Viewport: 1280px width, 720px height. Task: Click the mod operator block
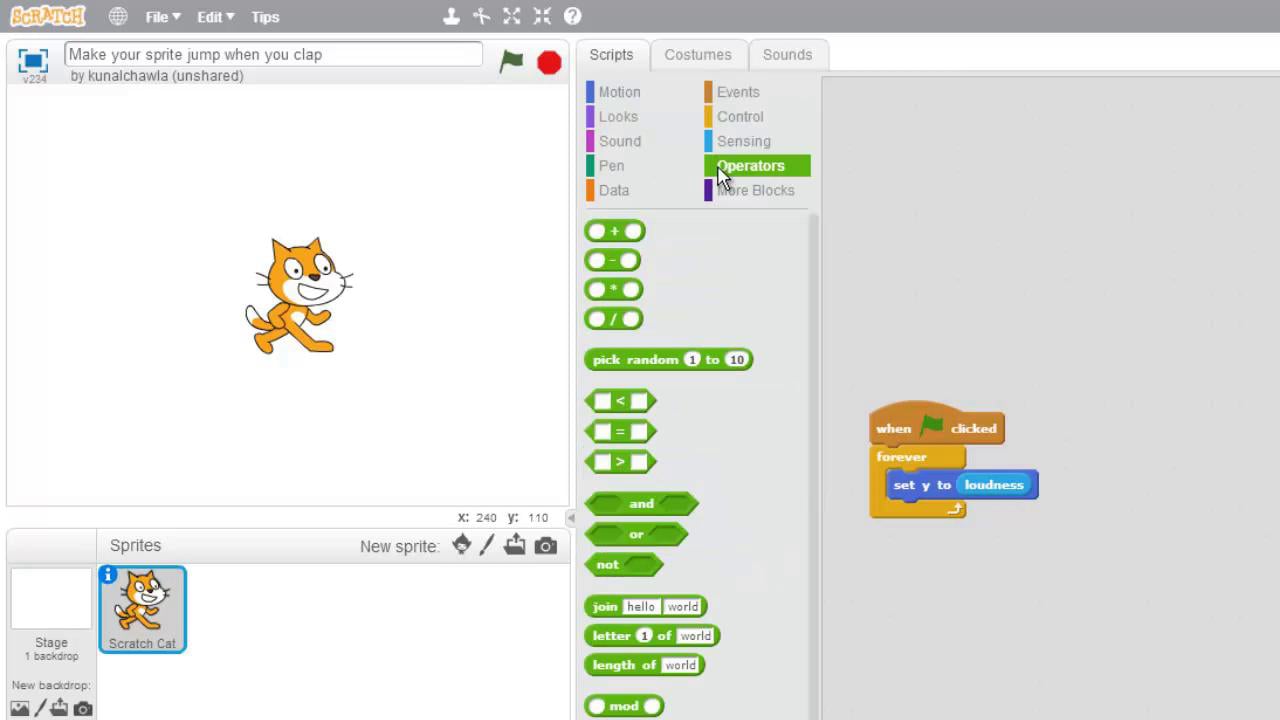[624, 706]
